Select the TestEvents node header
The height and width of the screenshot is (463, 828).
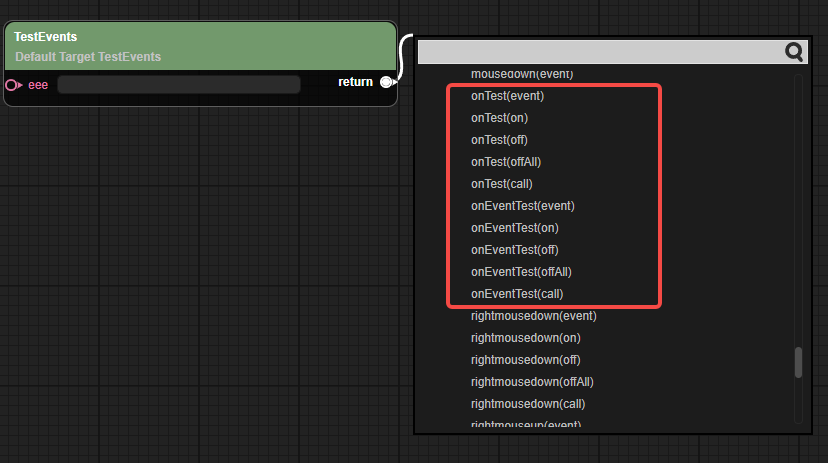point(200,46)
